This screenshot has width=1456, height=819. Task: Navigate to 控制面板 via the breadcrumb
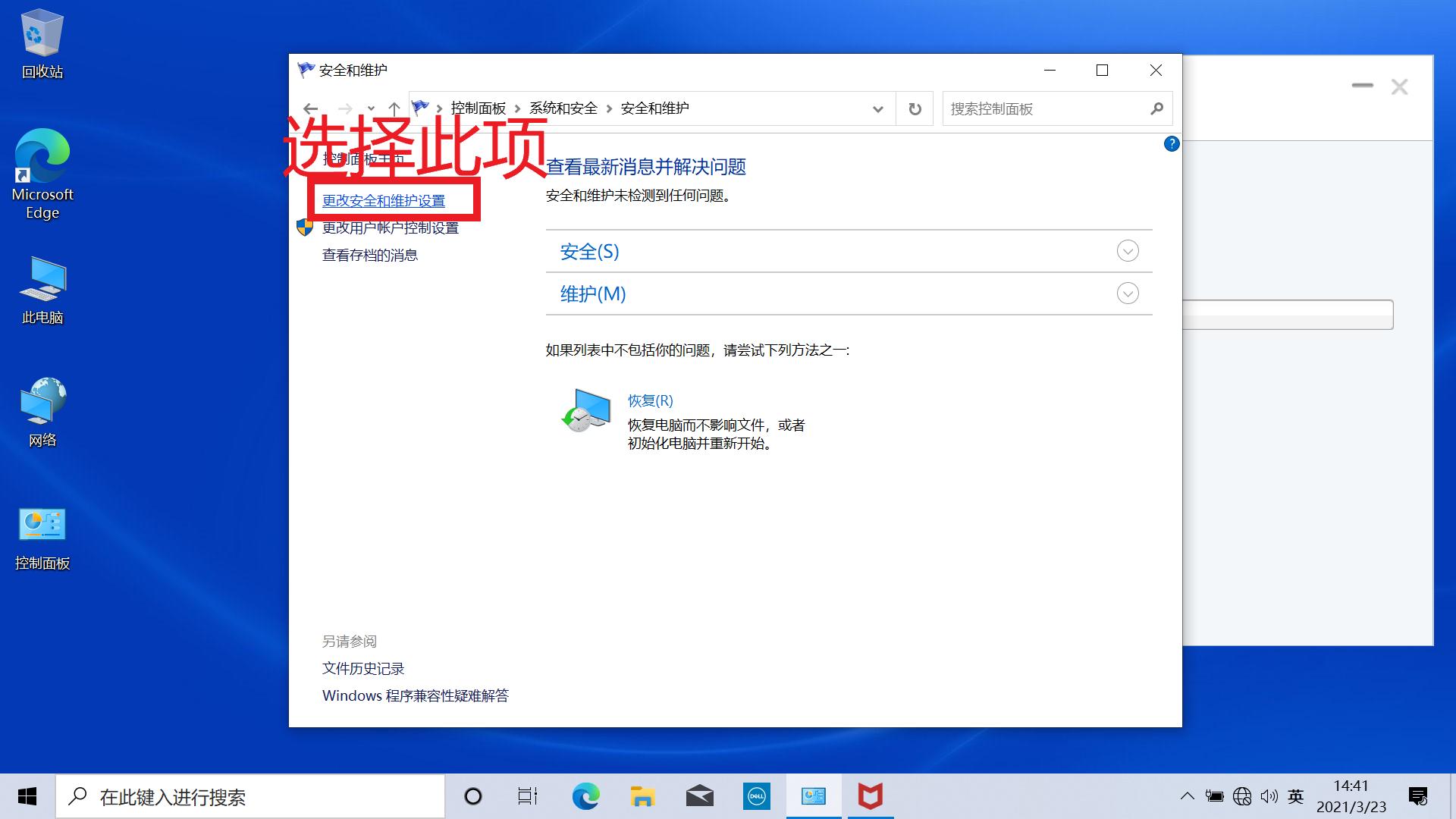click(x=477, y=108)
